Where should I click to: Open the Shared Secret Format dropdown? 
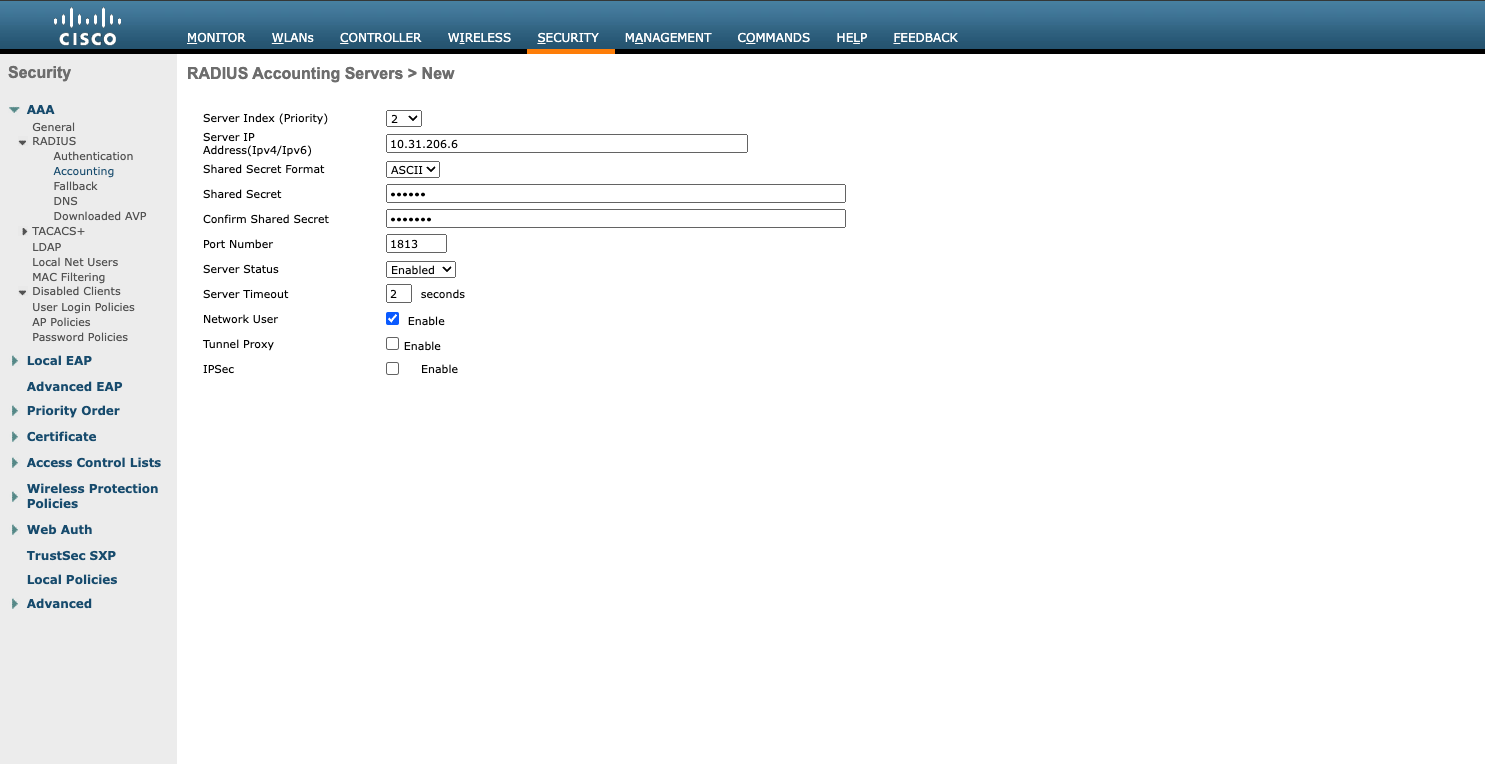click(413, 170)
